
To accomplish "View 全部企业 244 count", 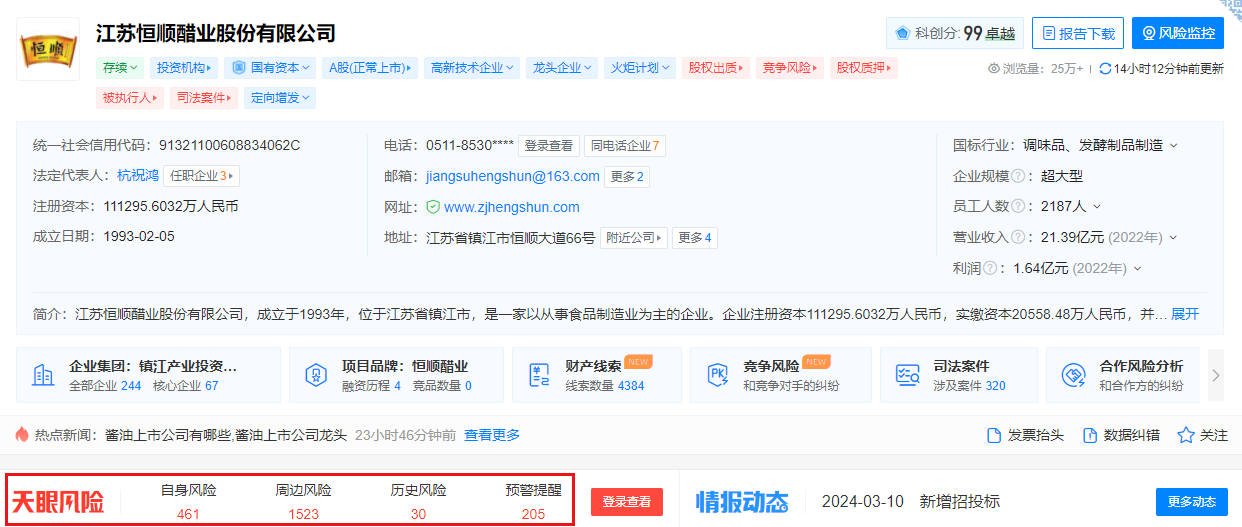I will [x=105, y=386].
